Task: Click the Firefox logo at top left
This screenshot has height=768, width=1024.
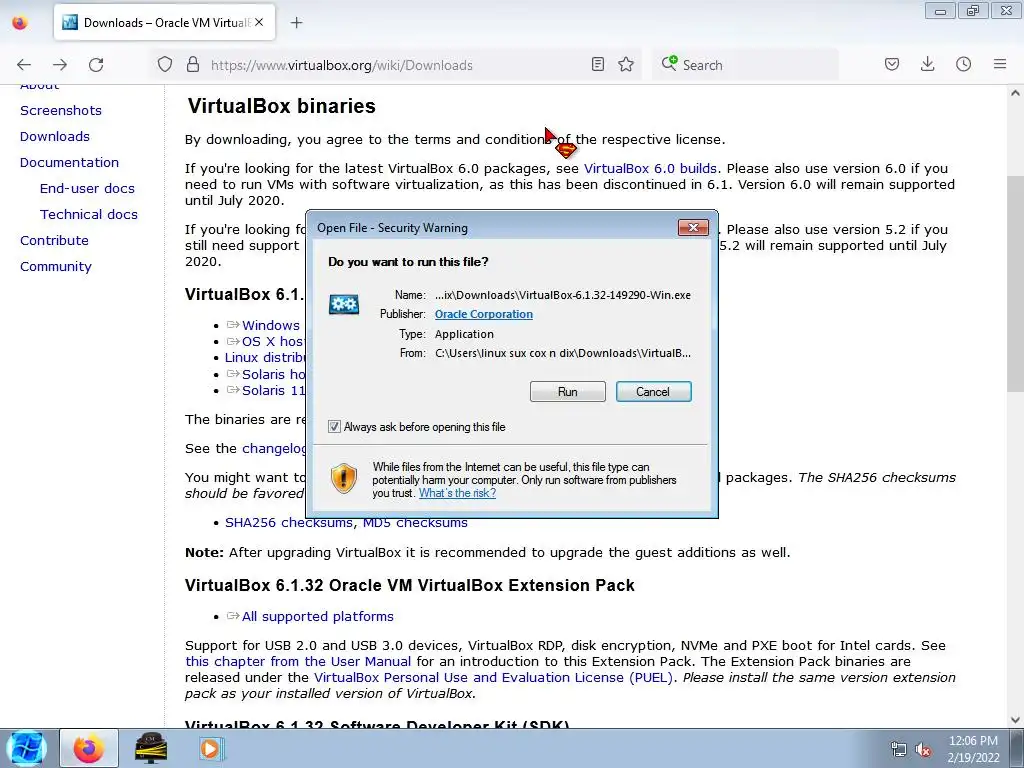Action: click(20, 22)
